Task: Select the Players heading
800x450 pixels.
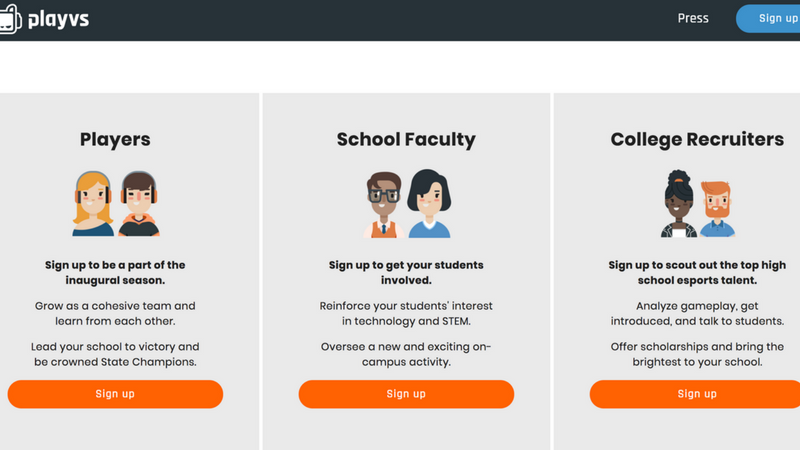Action: 115,139
